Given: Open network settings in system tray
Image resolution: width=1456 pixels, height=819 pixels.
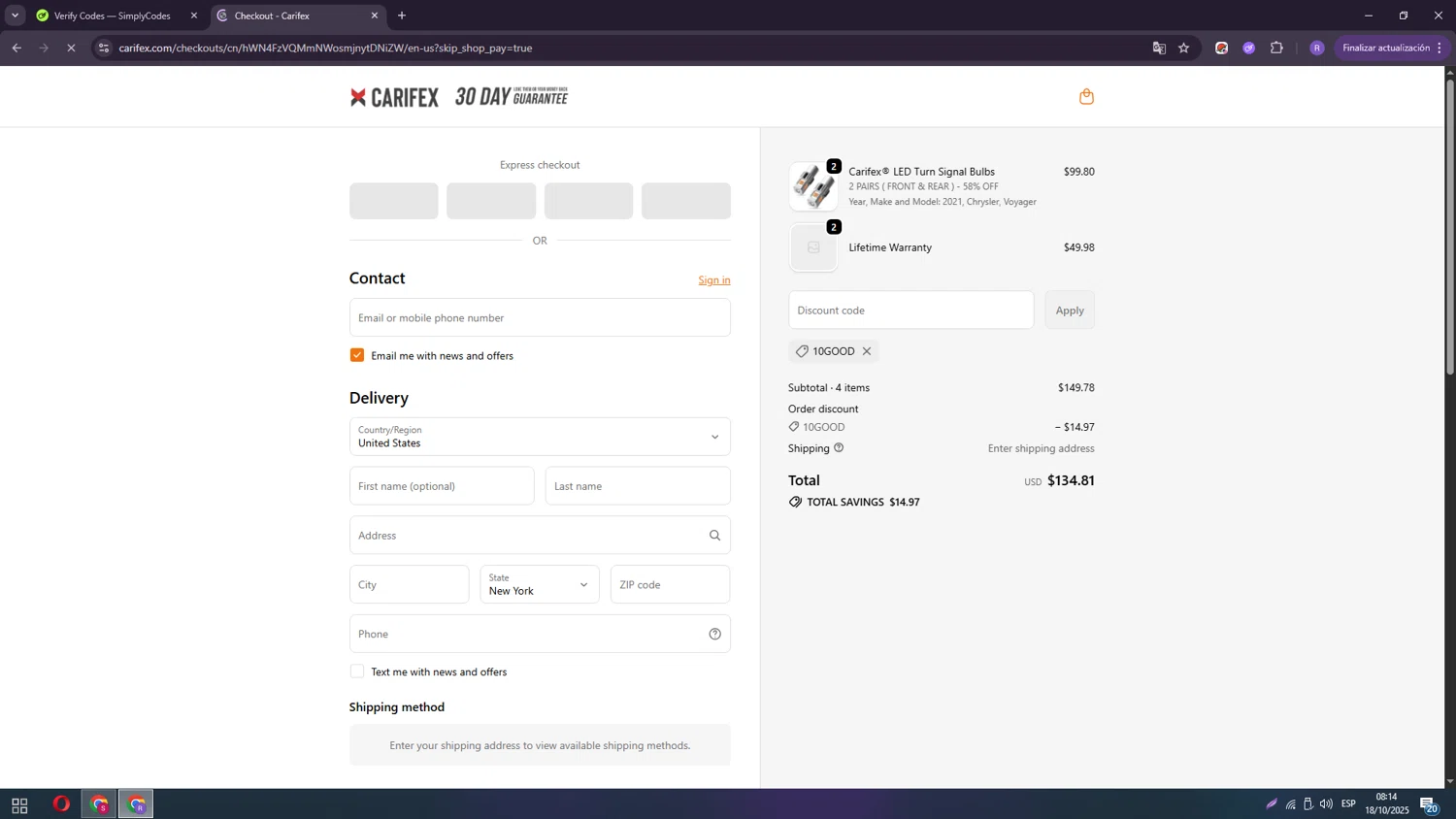Looking at the screenshot, I should point(1290,804).
